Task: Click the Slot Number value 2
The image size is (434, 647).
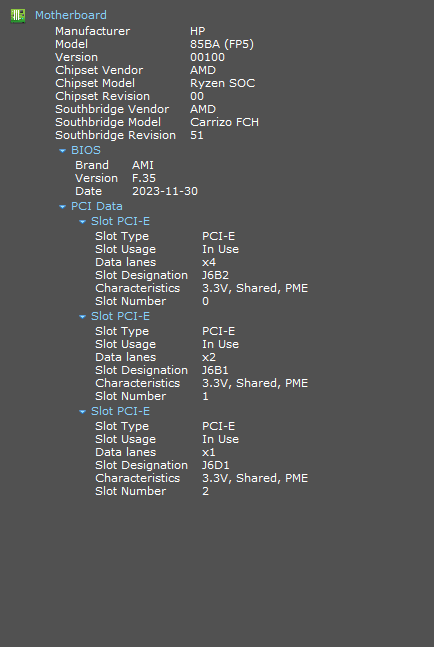Action: 205,491
